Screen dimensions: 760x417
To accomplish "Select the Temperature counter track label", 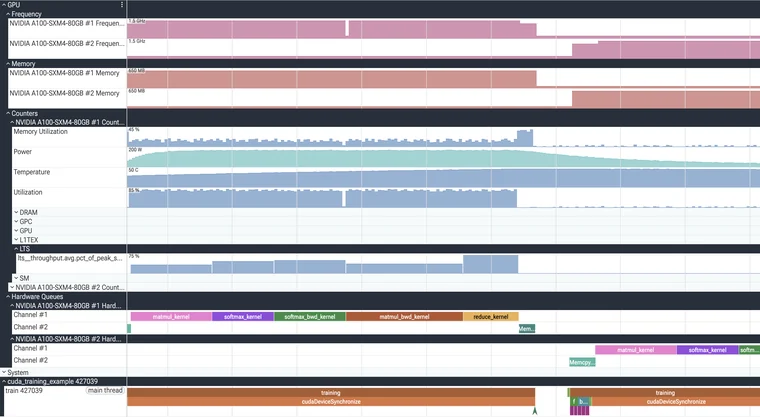I will tap(32, 172).
